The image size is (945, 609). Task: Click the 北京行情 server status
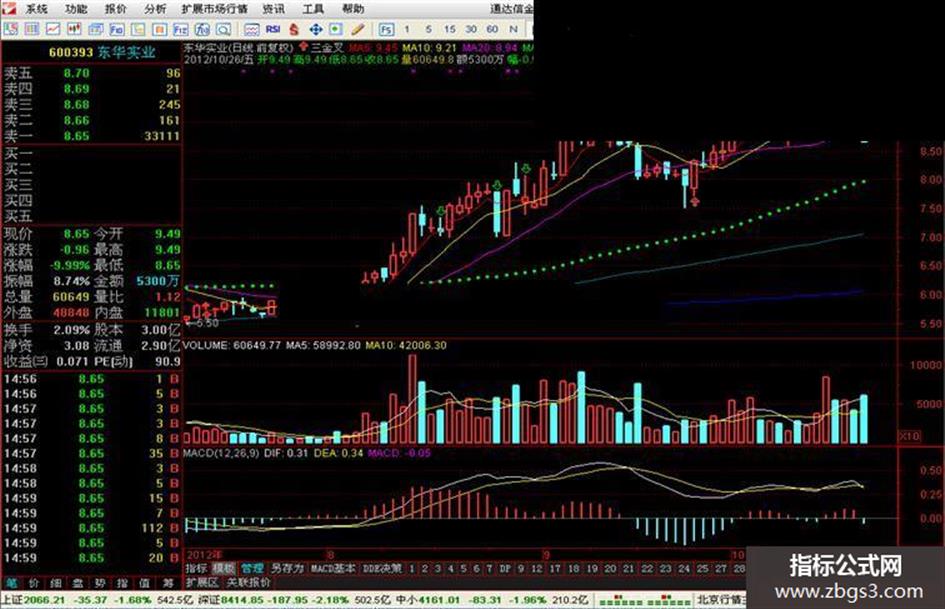tap(720, 600)
